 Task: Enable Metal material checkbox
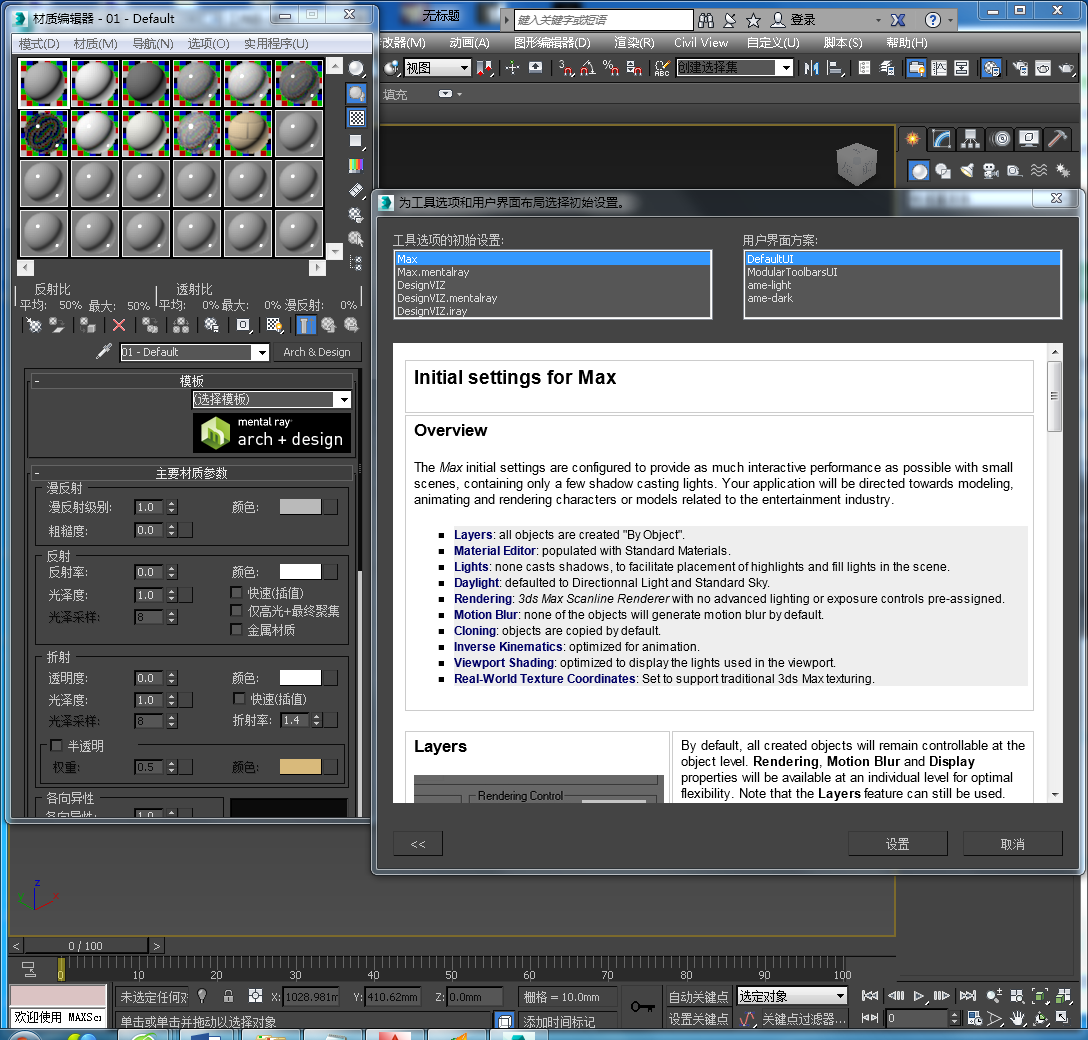pos(237,629)
